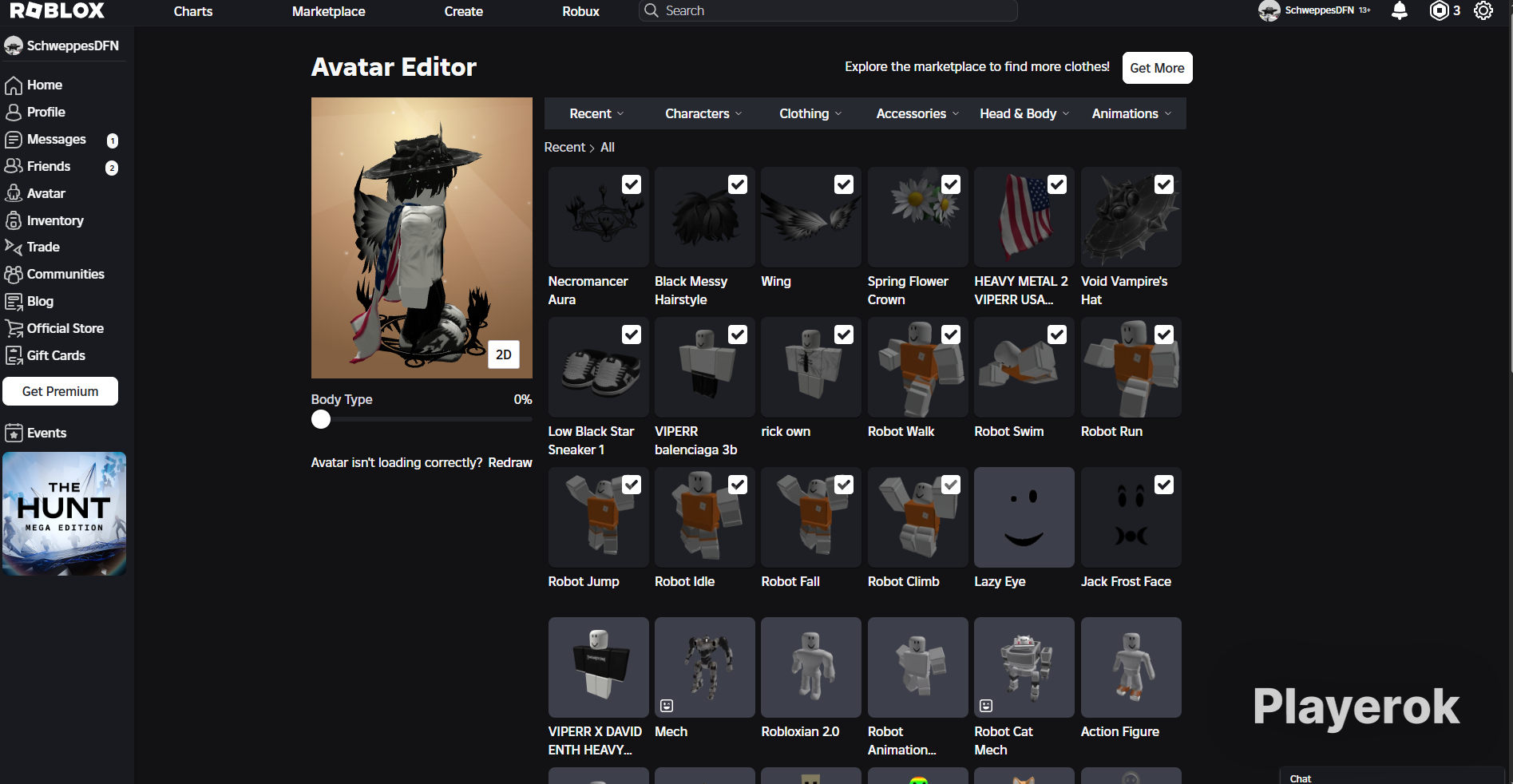The height and width of the screenshot is (784, 1513).
Task: Uncheck the Jack Frost Face checkbox
Action: click(x=1164, y=485)
